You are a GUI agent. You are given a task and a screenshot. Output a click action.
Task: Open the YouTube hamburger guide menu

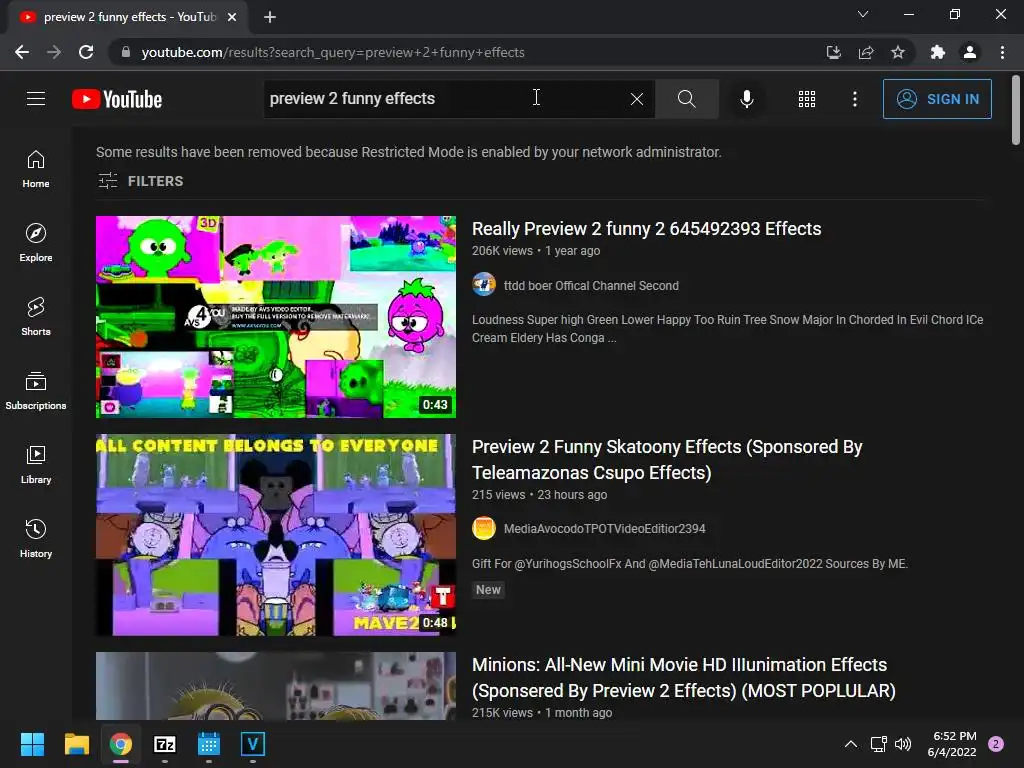pyautogui.click(x=36, y=99)
